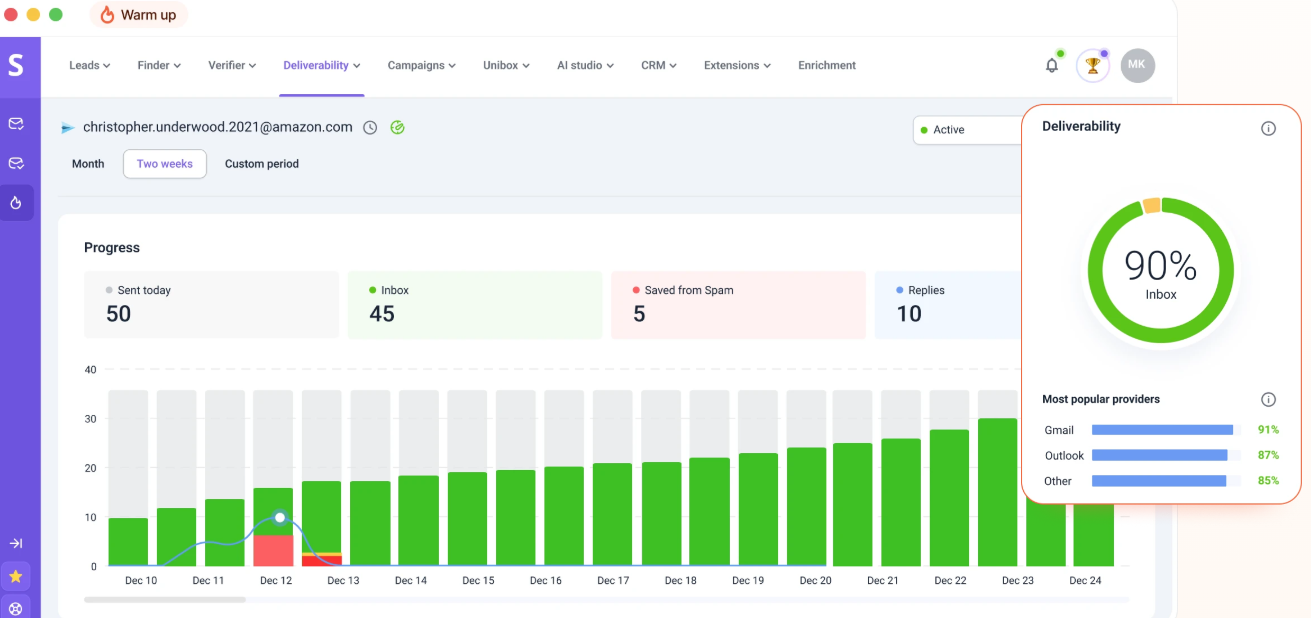Select the Two weeks period
The image size is (1311, 618).
[165, 164]
